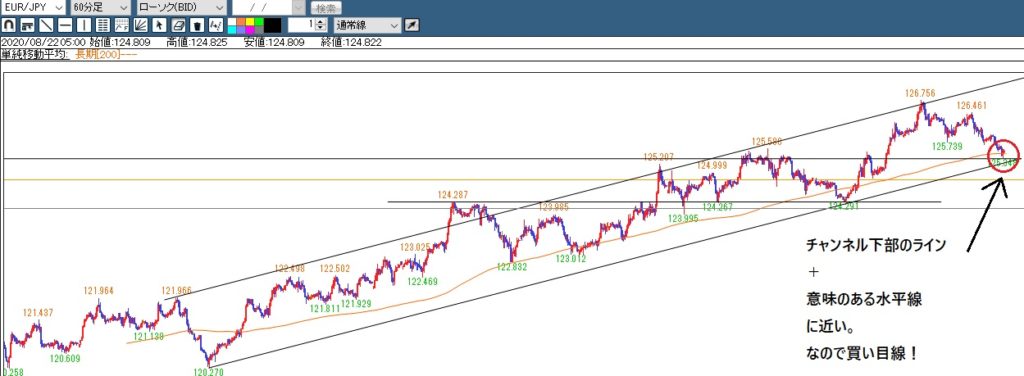Click the 123.012 low price label
Screen dimensions: 1024x376
tap(571, 258)
